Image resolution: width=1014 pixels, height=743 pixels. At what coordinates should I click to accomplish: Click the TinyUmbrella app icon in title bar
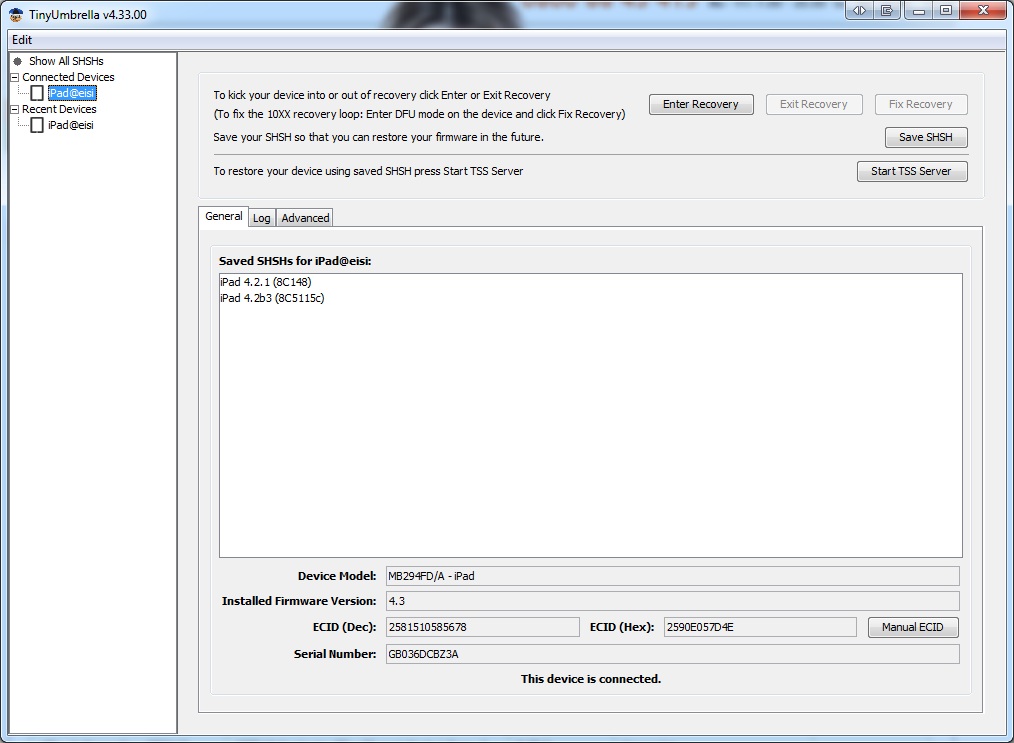click(16, 14)
